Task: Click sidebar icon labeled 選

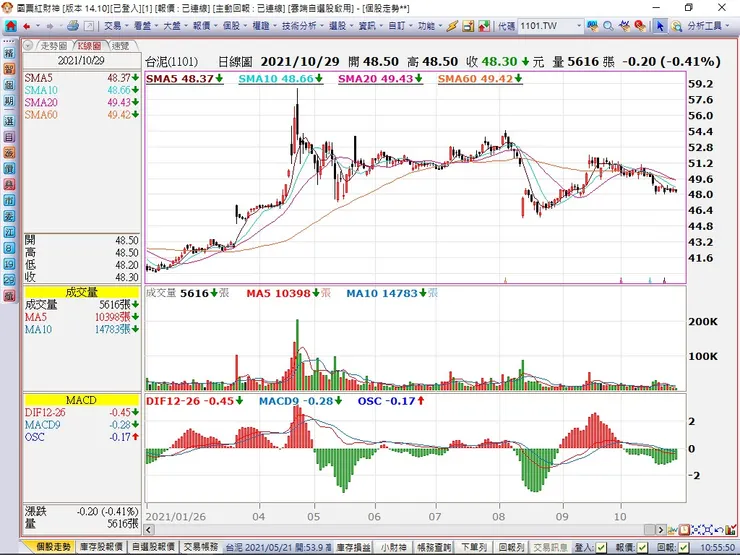Action: (9, 121)
